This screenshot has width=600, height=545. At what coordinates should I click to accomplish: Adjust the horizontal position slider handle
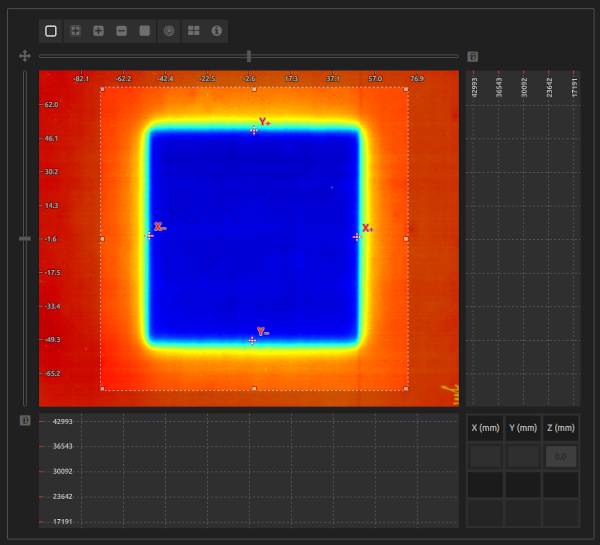coord(249,56)
